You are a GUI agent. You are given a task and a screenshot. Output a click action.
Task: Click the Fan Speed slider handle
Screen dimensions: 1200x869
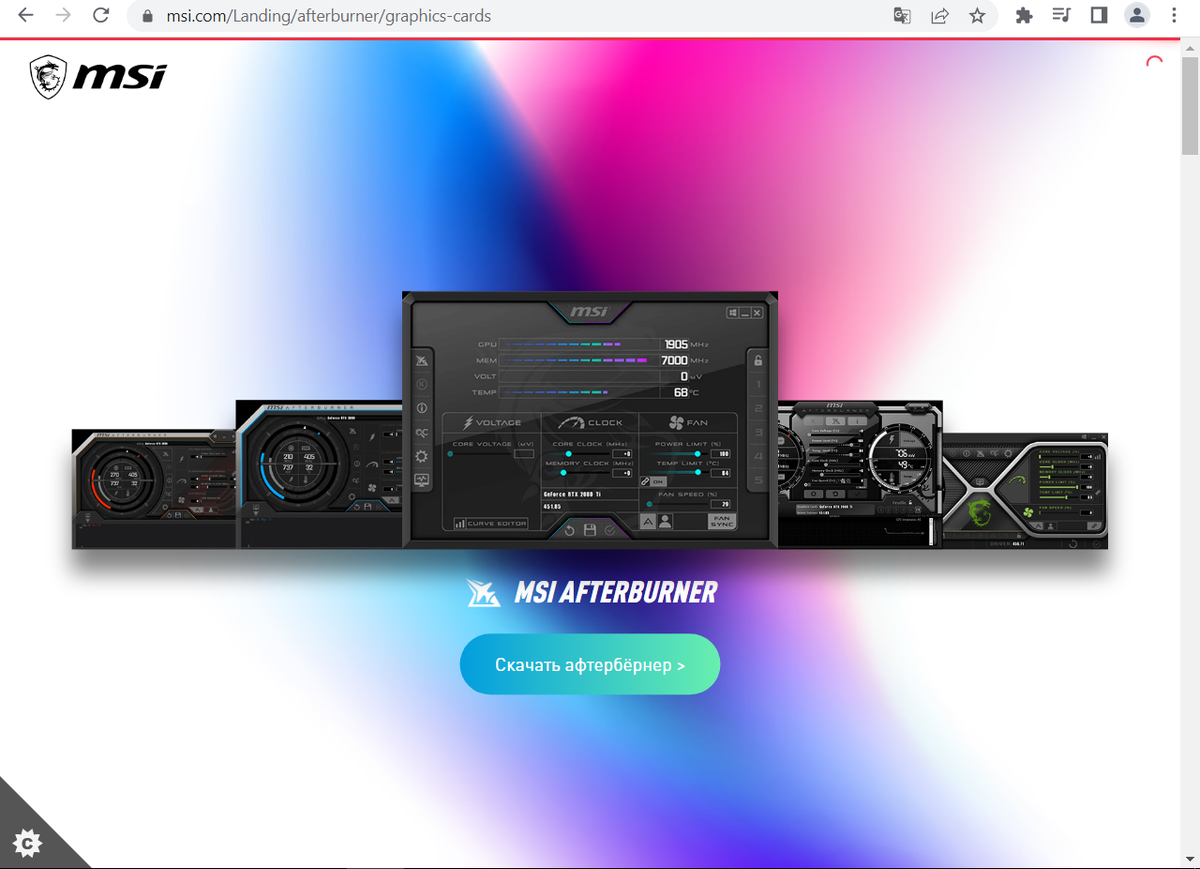pyautogui.click(x=649, y=504)
